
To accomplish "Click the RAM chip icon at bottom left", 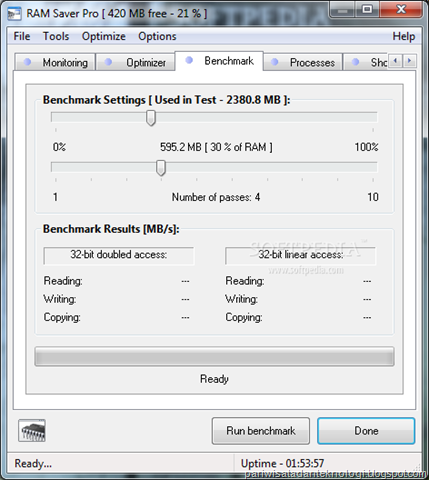I will [x=32, y=430].
